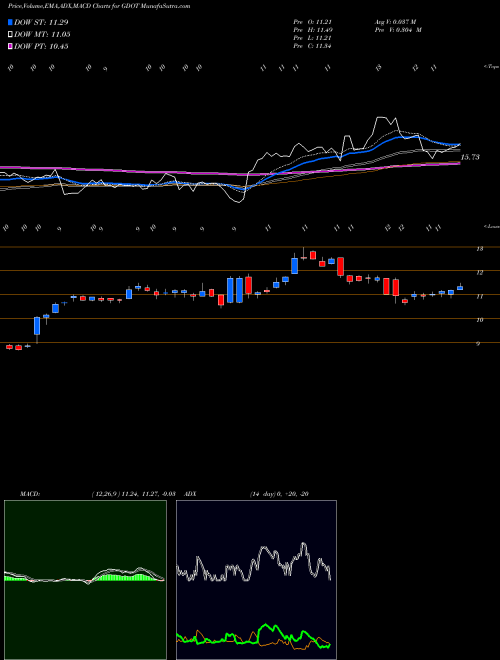Click the white DOW MT legend swatch
500x660 pixels.
coord(10,35)
